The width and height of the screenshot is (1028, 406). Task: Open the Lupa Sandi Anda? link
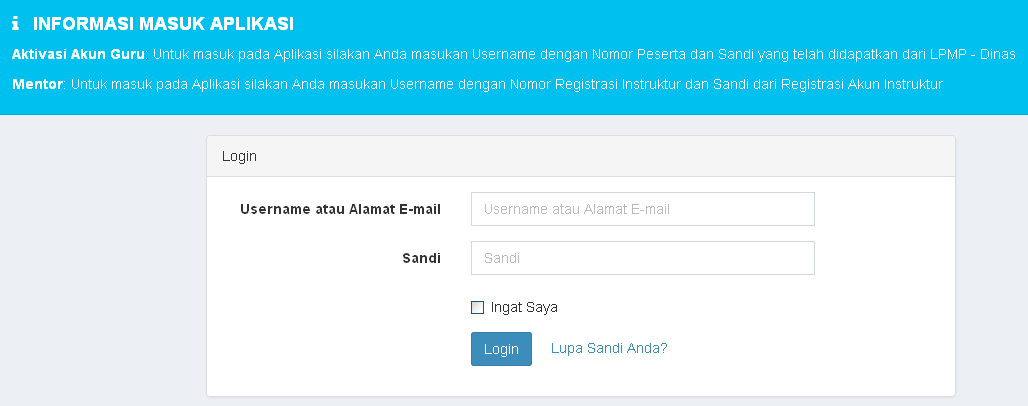pos(609,349)
